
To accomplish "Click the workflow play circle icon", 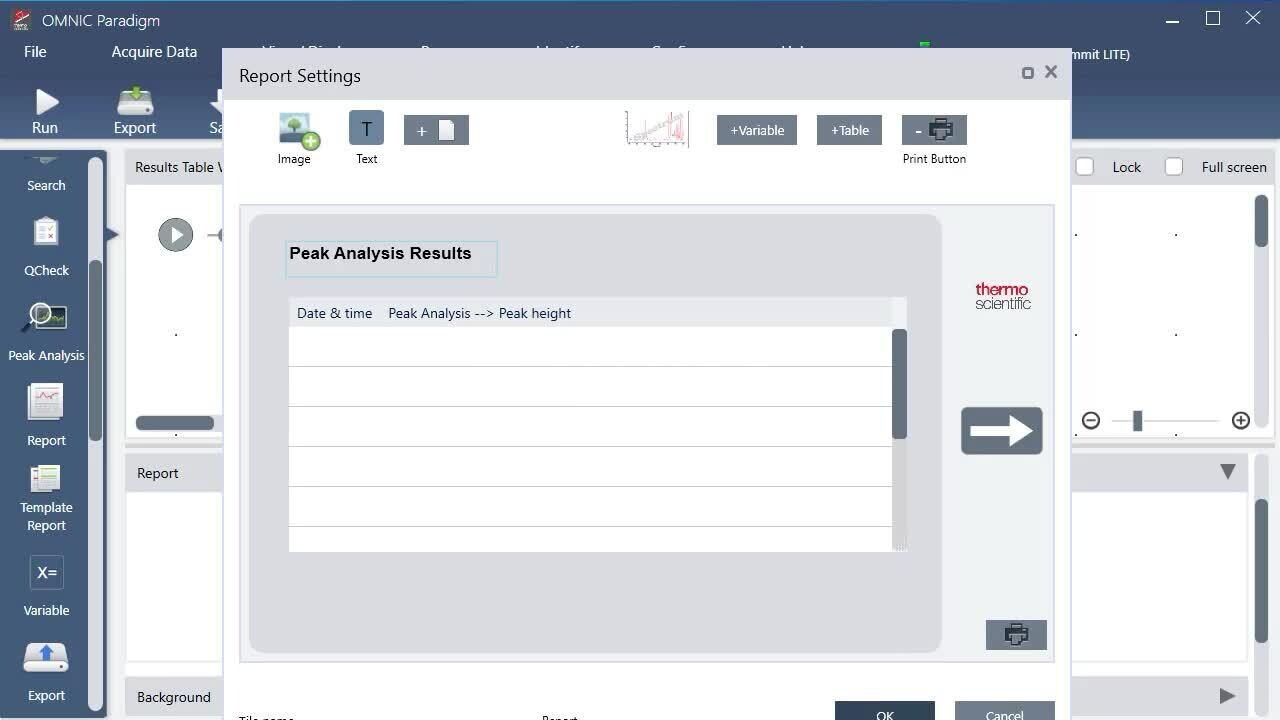I will click(x=175, y=235).
